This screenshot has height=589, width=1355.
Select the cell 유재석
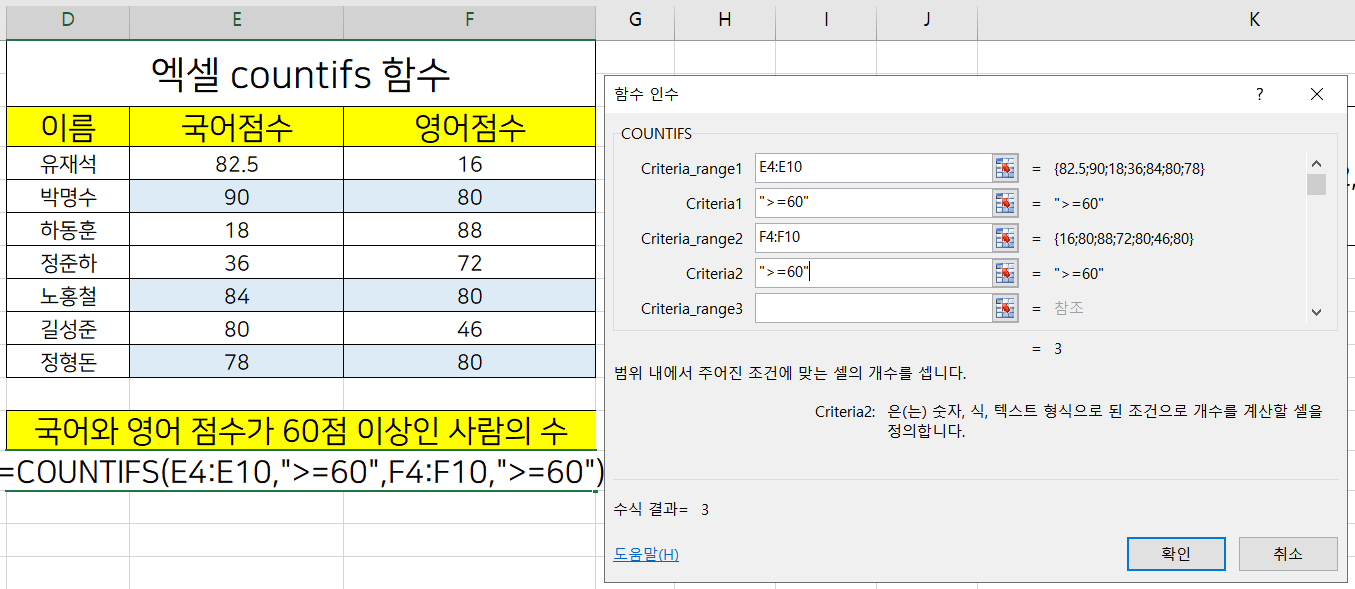68,164
